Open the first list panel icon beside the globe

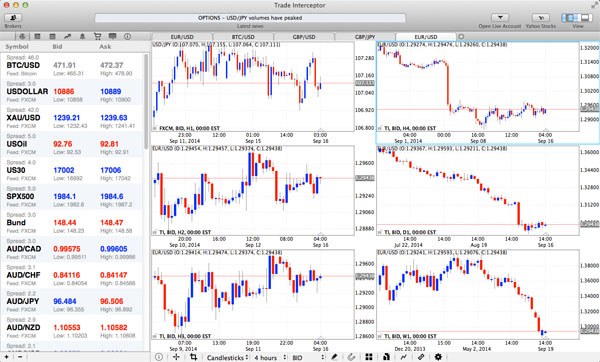tap(37, 36)
